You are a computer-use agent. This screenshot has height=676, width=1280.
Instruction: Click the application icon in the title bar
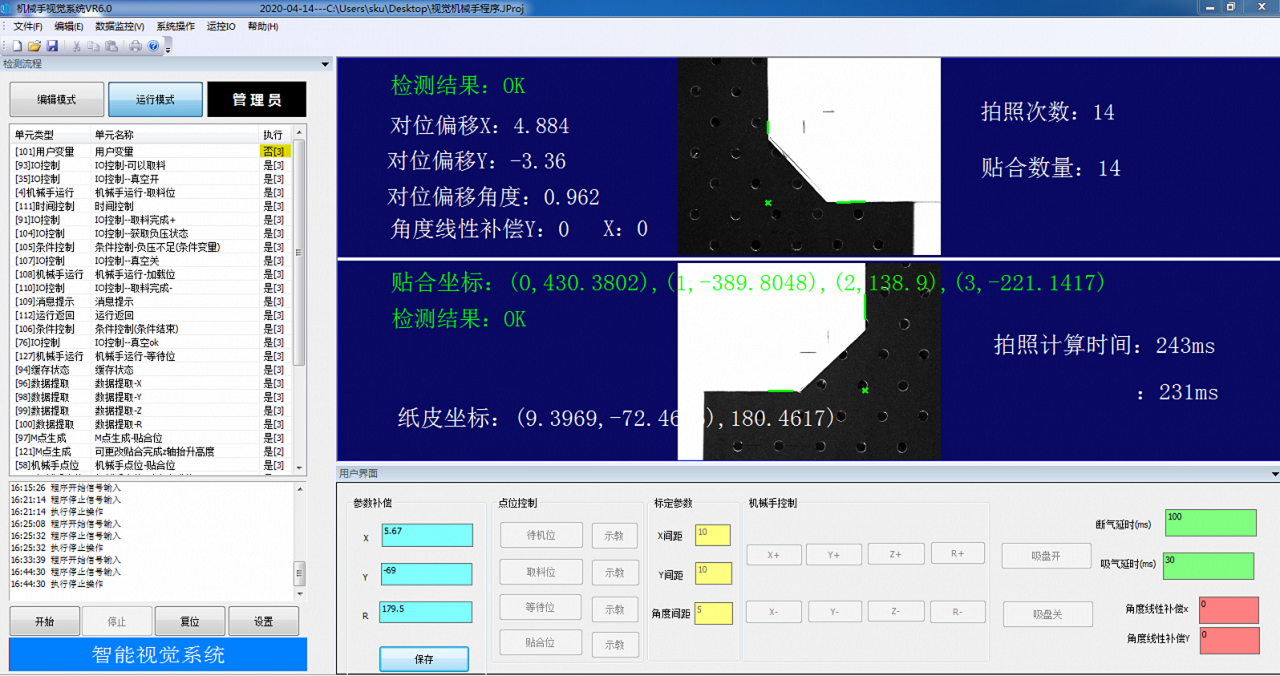pyautogui.click(x=8, y=7)
